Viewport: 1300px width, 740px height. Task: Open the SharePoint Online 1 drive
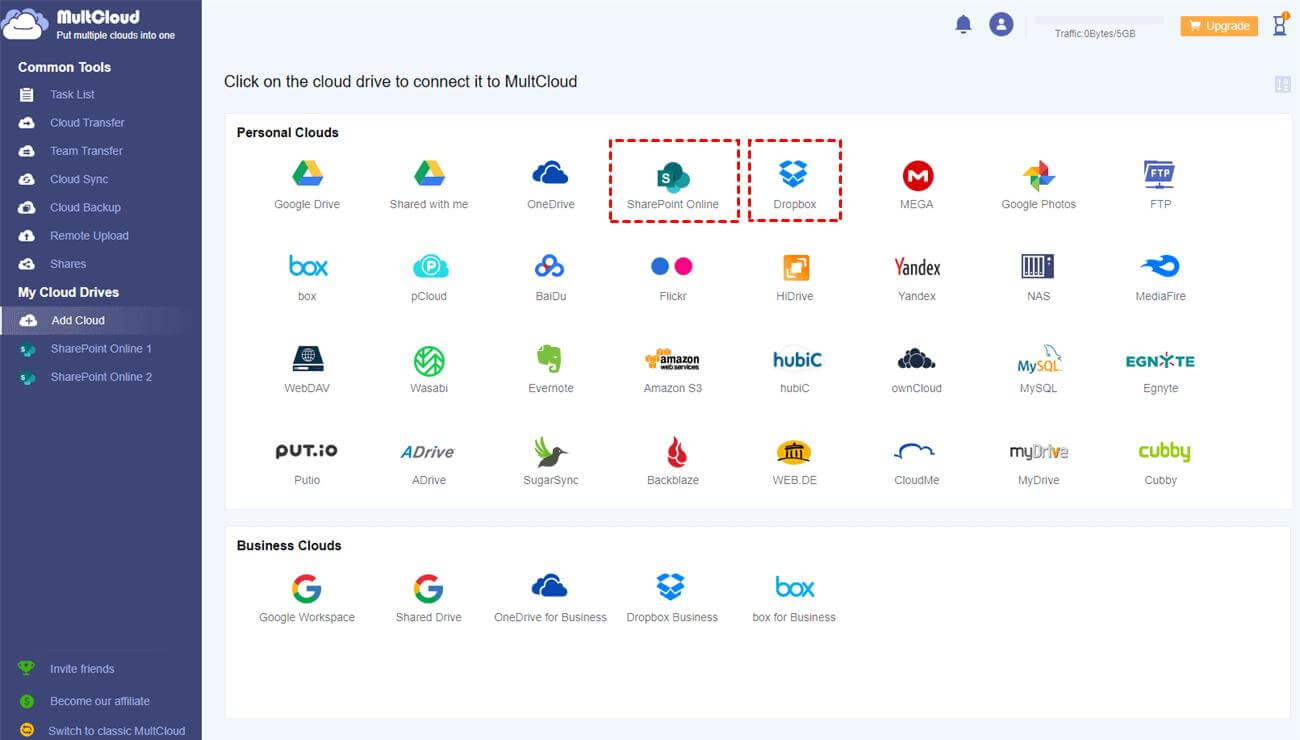100,349
